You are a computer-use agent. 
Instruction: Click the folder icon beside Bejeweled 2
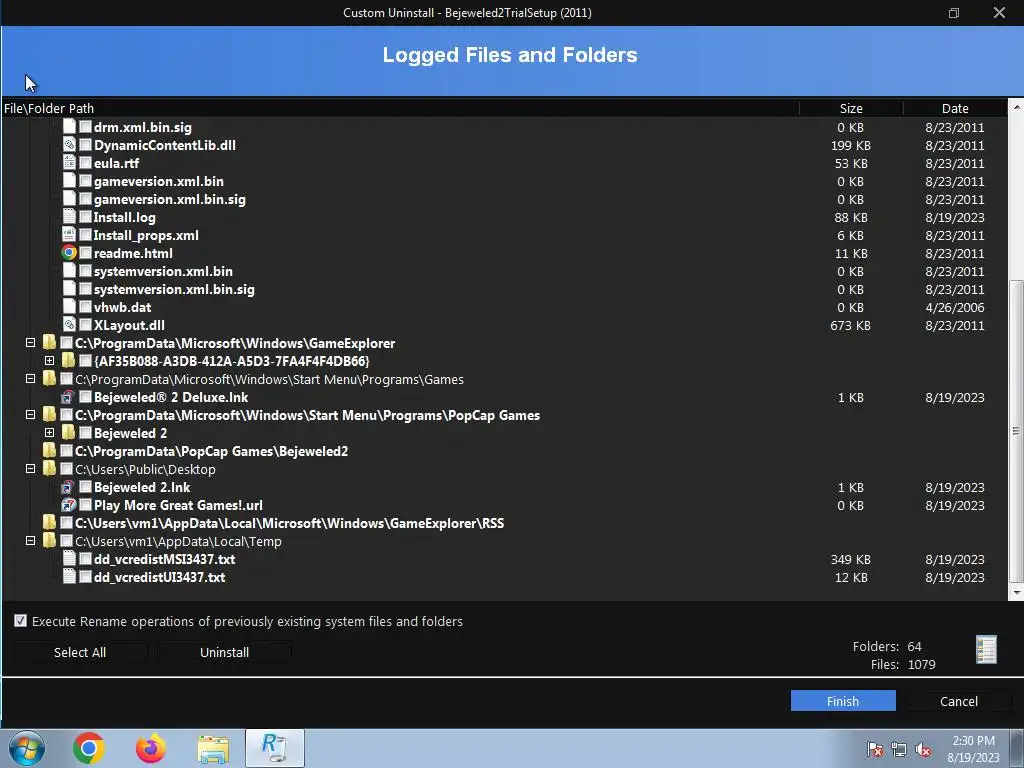coord(69,432)
